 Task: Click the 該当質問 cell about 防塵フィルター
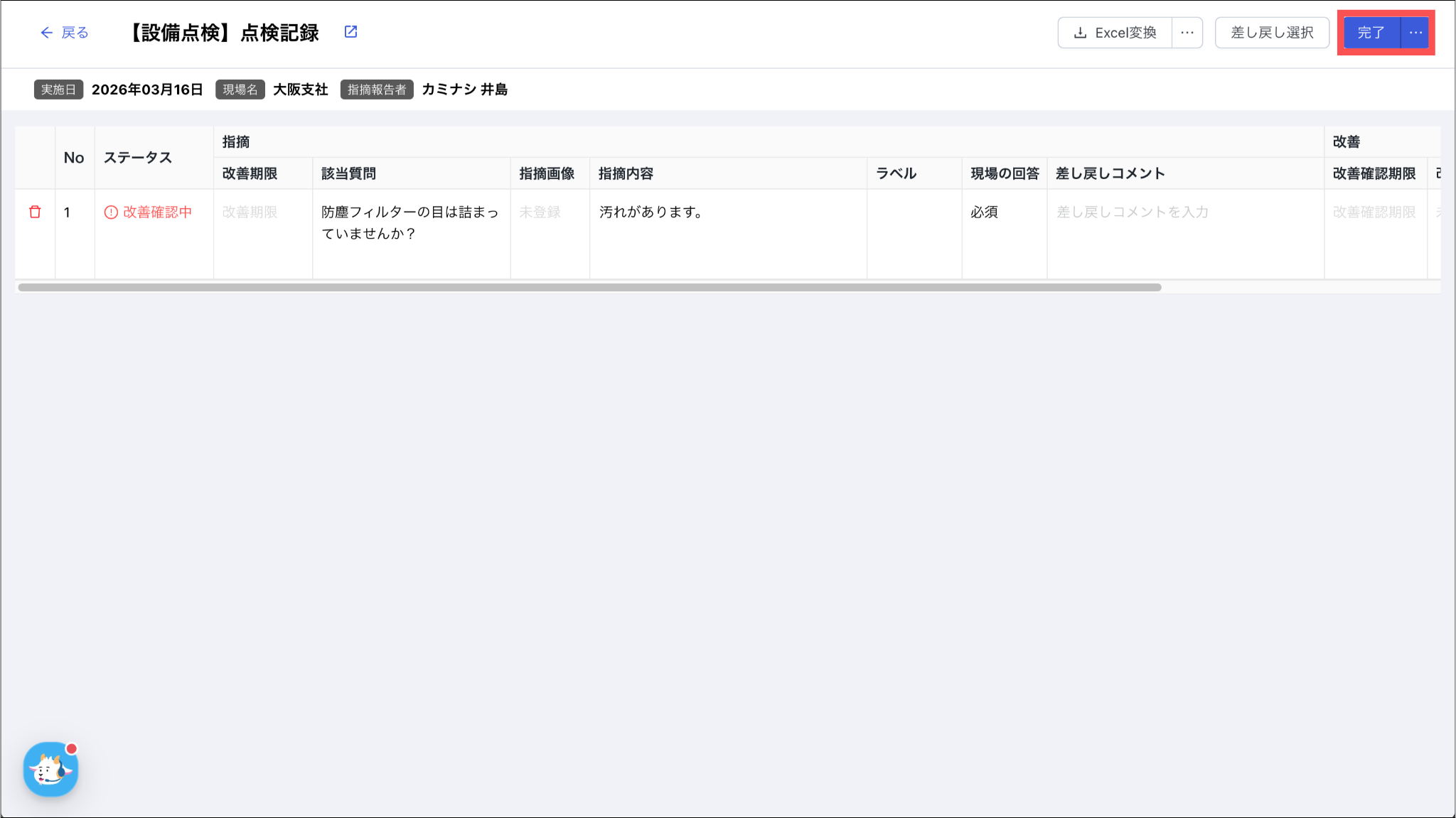coord(409,222)
